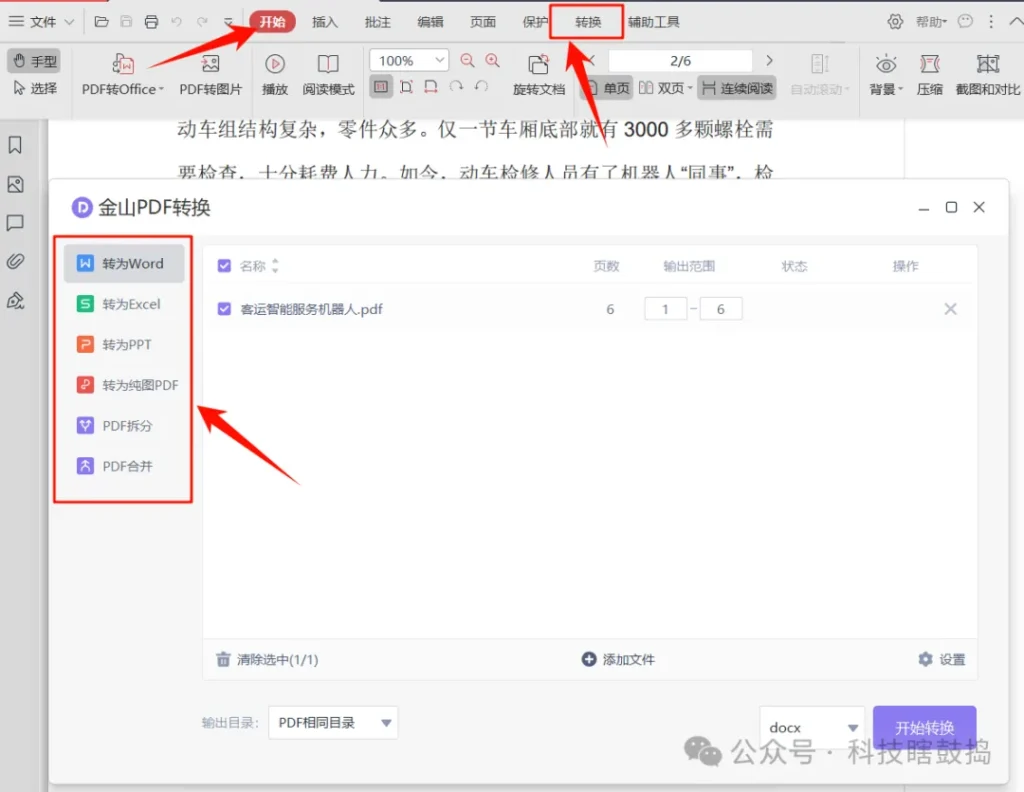Open conversion 设置 settings
Image resolution: width=1024 pixels, height=792 pixels.
(941, 659)
